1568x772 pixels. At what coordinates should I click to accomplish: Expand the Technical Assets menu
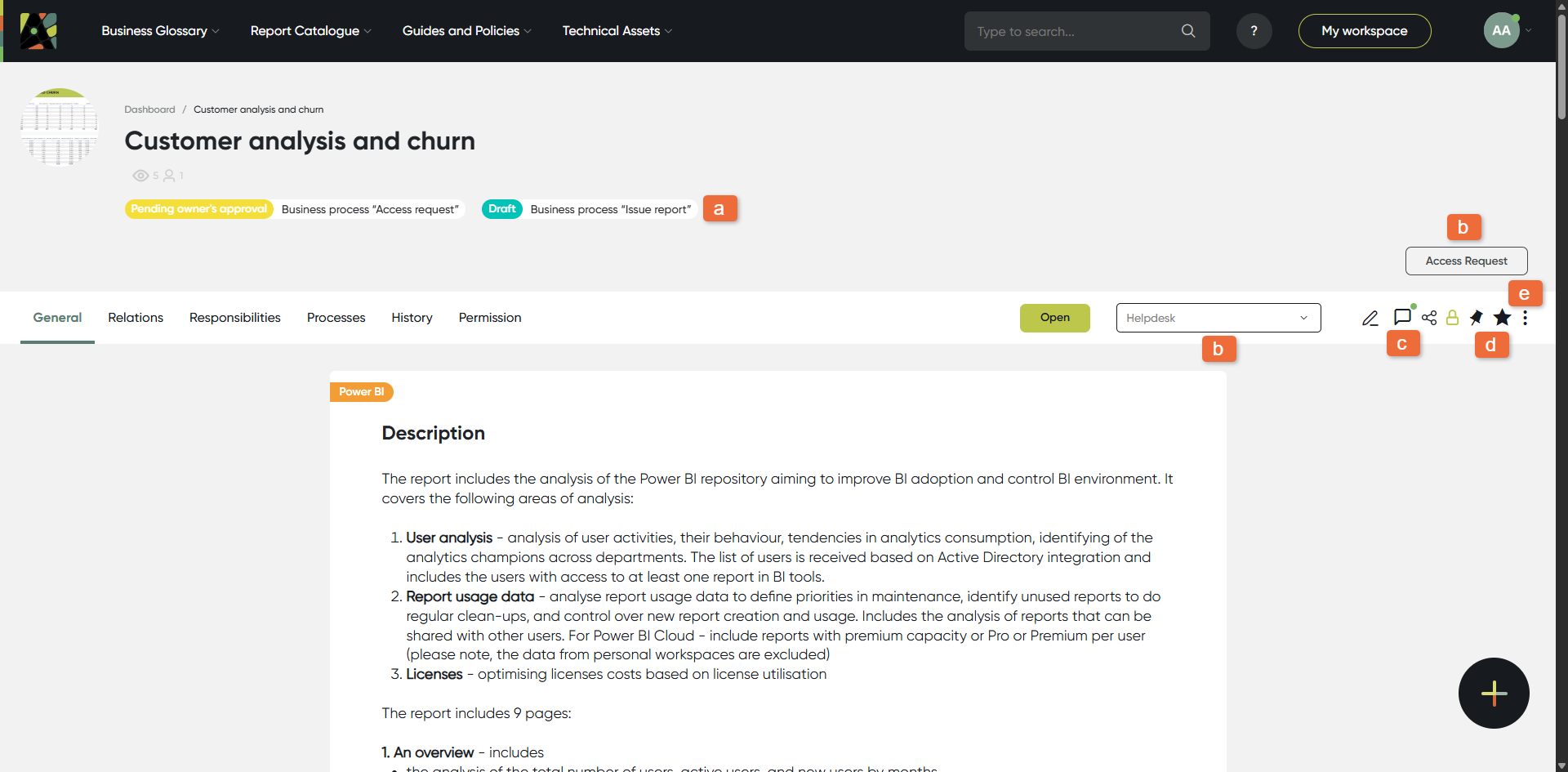tap(617, 31)
